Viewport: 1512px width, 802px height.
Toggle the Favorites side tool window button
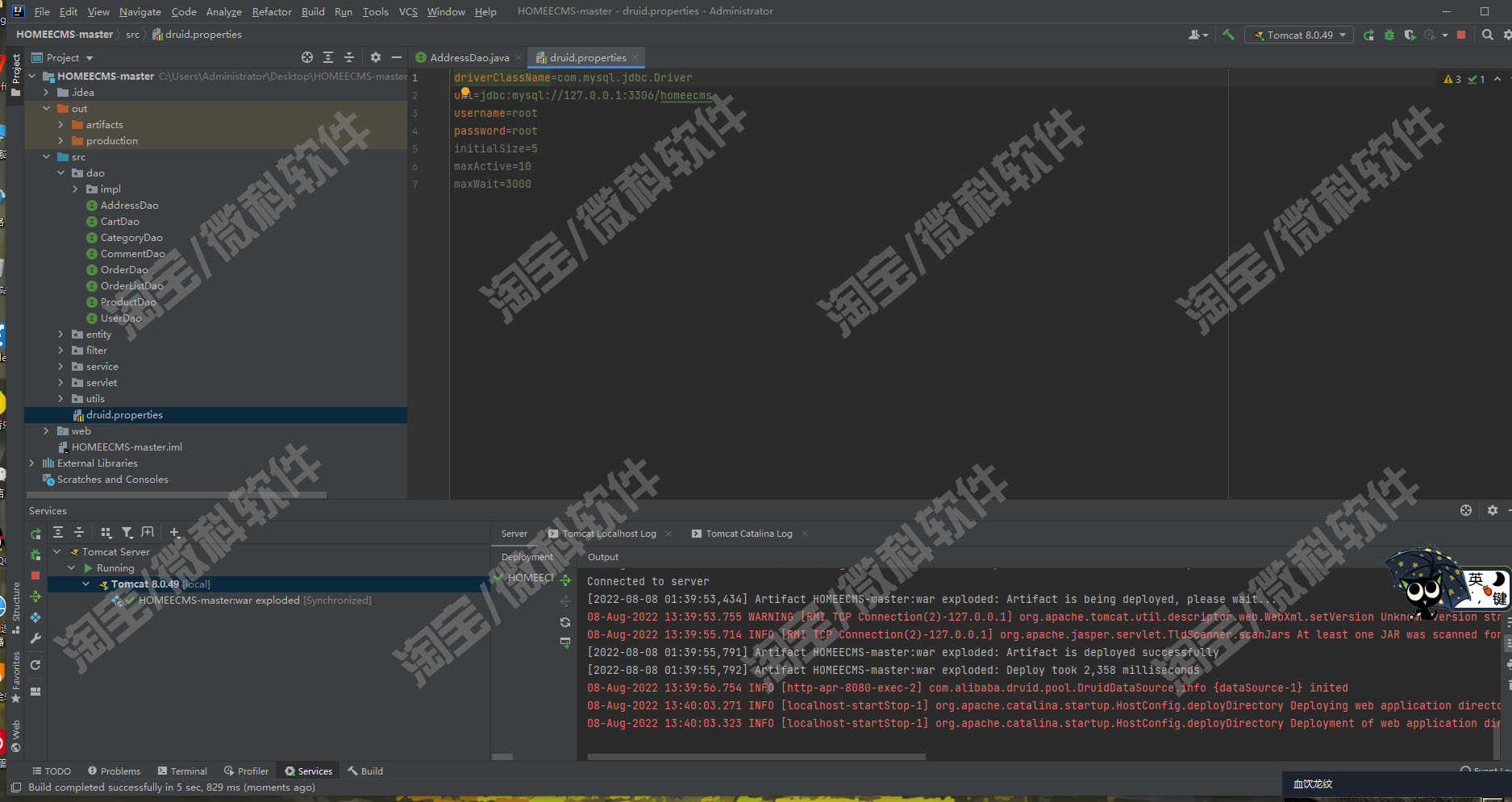point(15,677)
